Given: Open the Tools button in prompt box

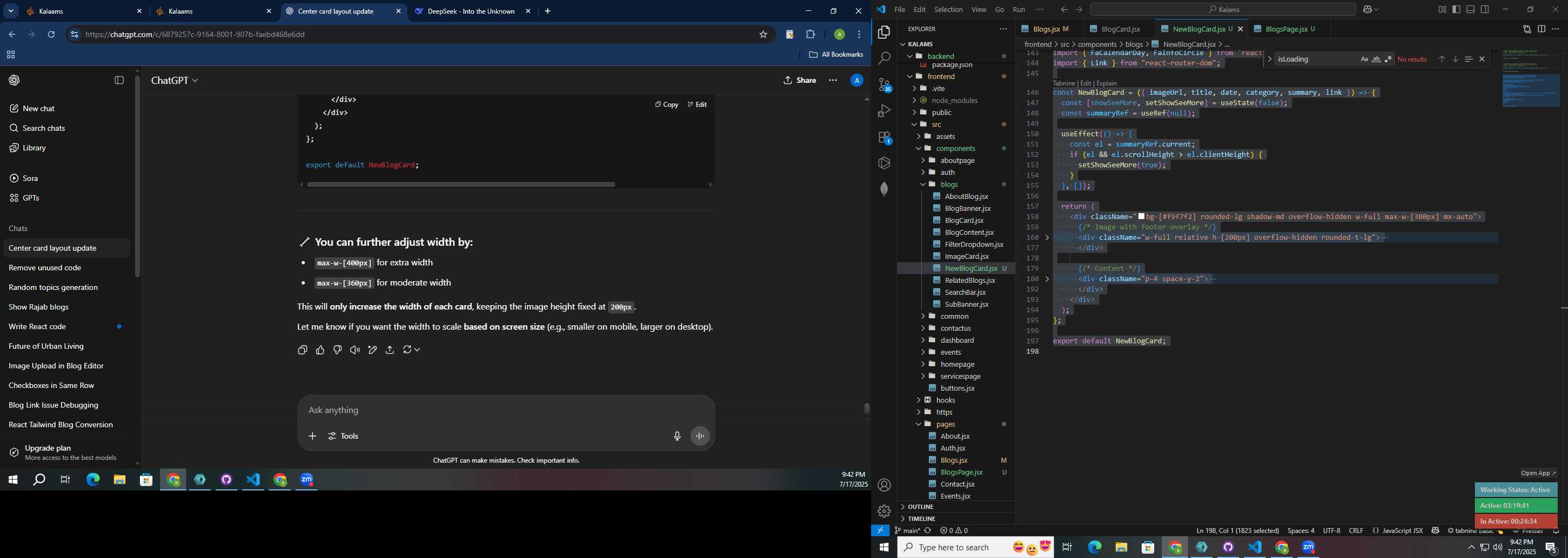Looking at the screenshot, I should (344, 436).
